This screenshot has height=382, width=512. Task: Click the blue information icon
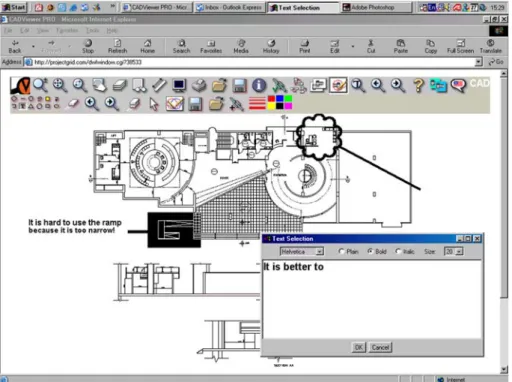pos(259,85)
